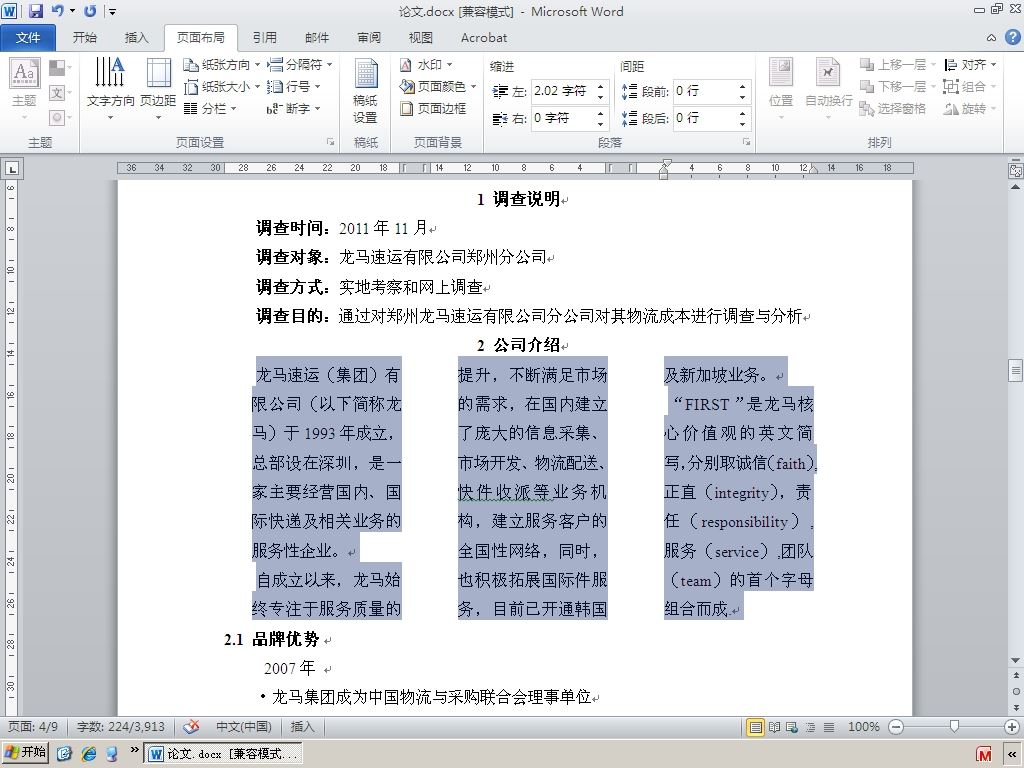The image size is (1024, 768).
Task: Toggle the Insert (插入) mode indicator
Action: [302, 727]
